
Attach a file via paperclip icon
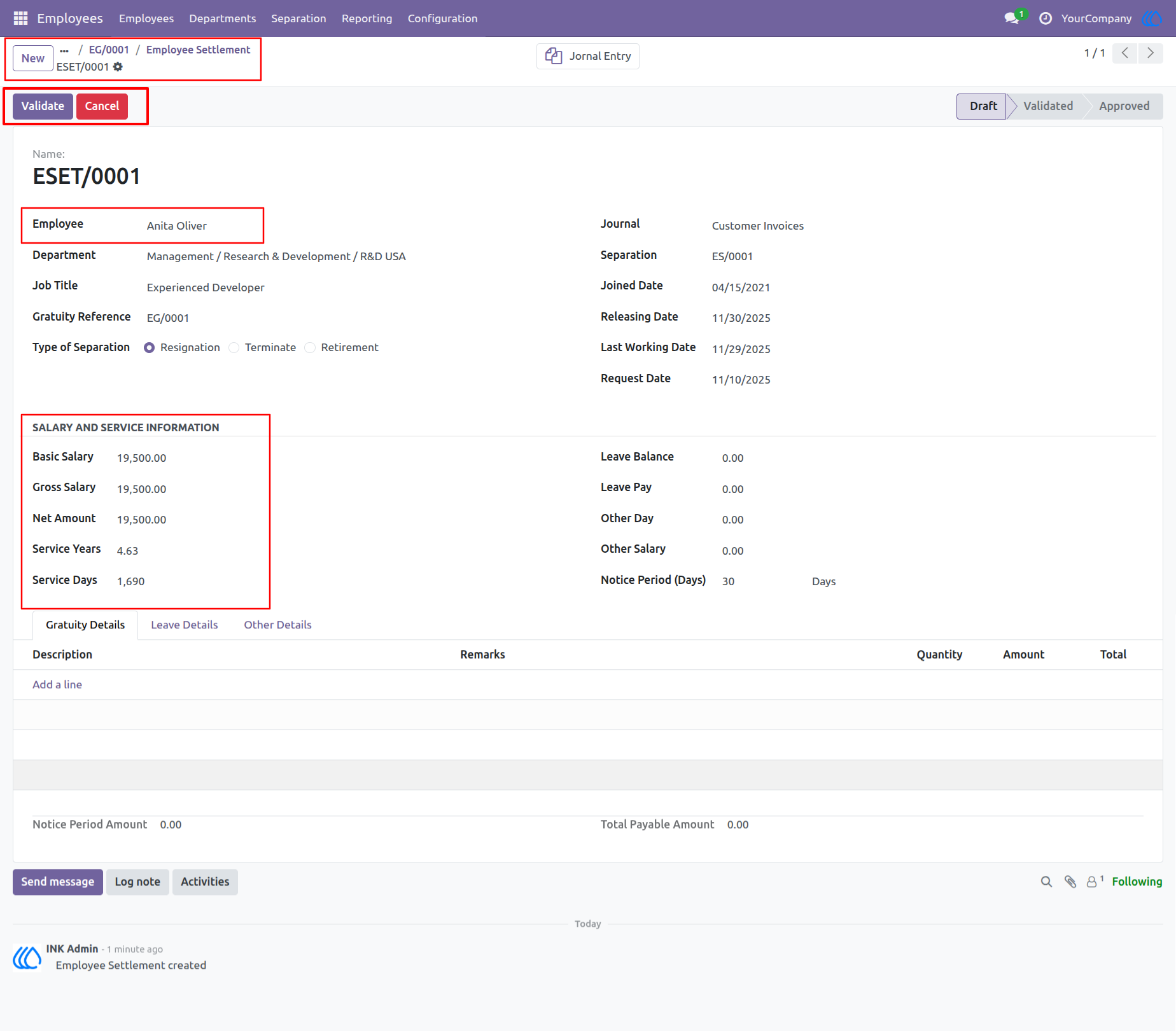tap(1070, 882)
